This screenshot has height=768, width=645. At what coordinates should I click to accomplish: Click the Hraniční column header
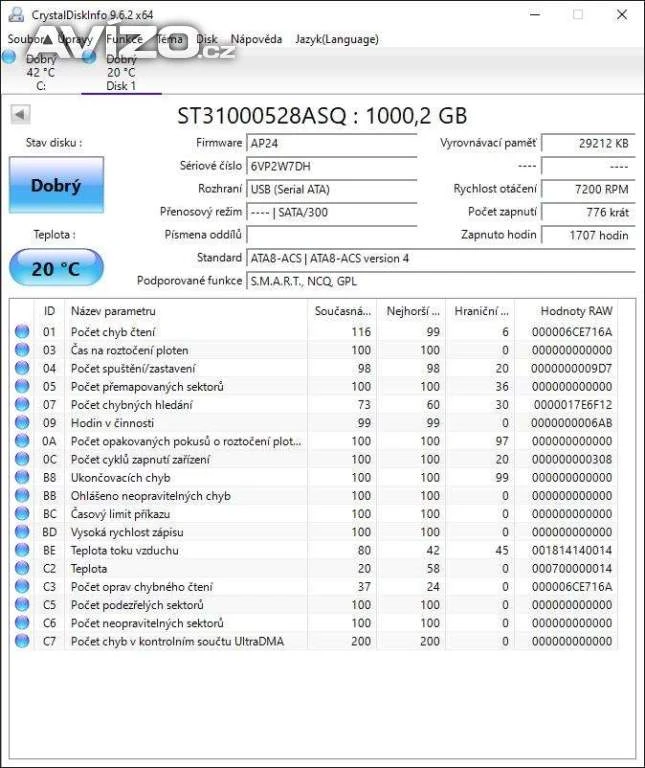click(x=481, y=311)
